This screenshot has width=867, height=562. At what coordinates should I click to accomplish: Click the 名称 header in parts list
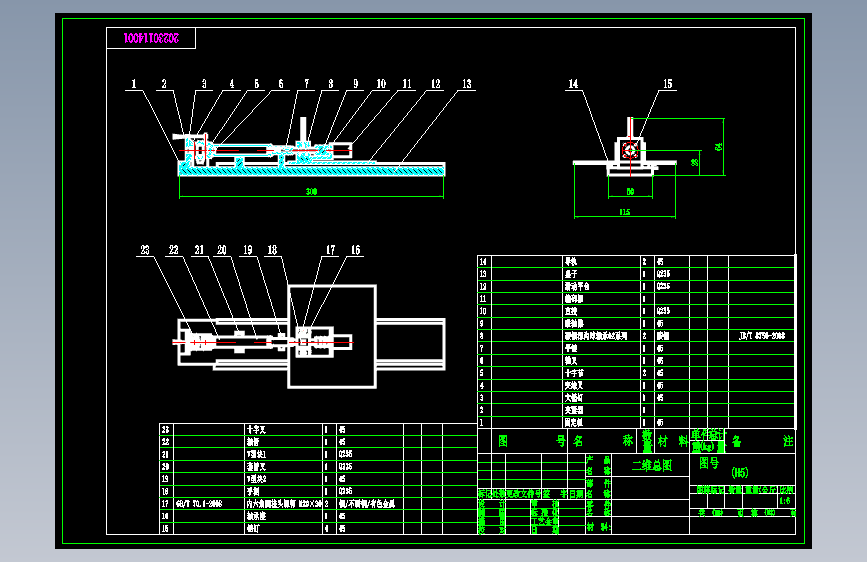point(603,441)
